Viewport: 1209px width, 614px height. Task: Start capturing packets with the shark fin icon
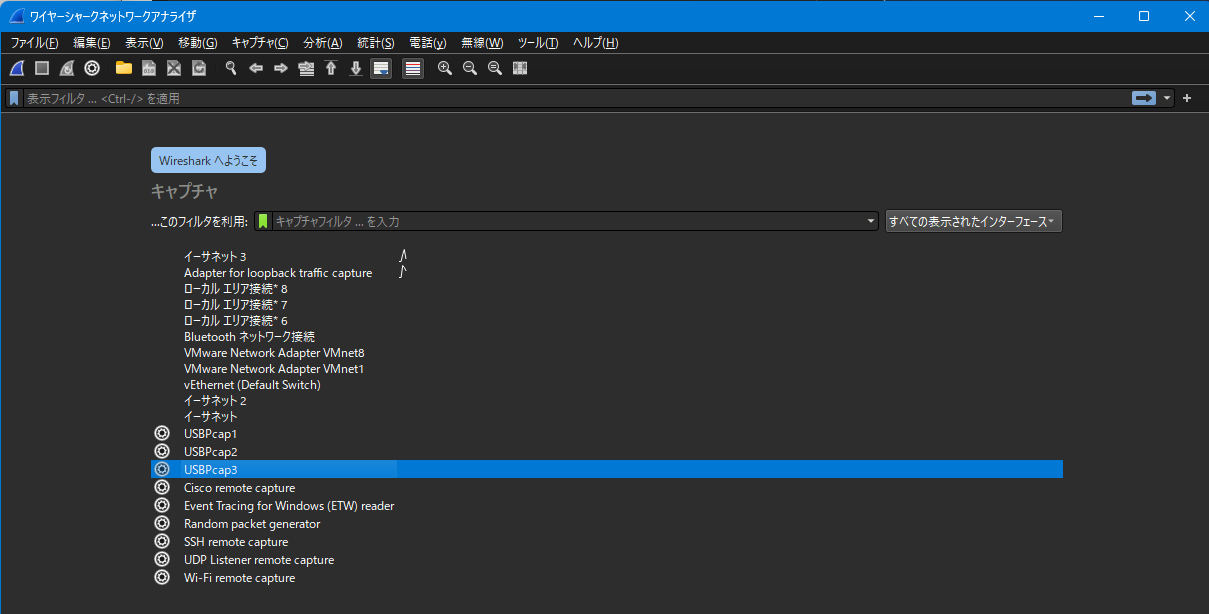tap(17, 68)
